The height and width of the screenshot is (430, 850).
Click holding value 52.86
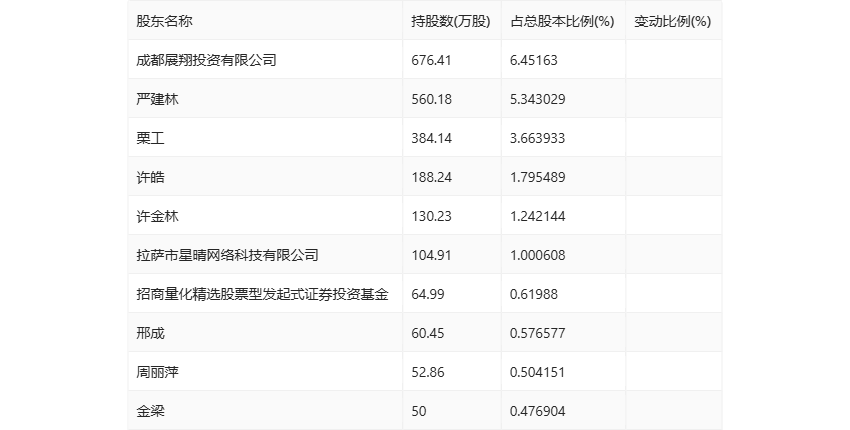point(428,373)
